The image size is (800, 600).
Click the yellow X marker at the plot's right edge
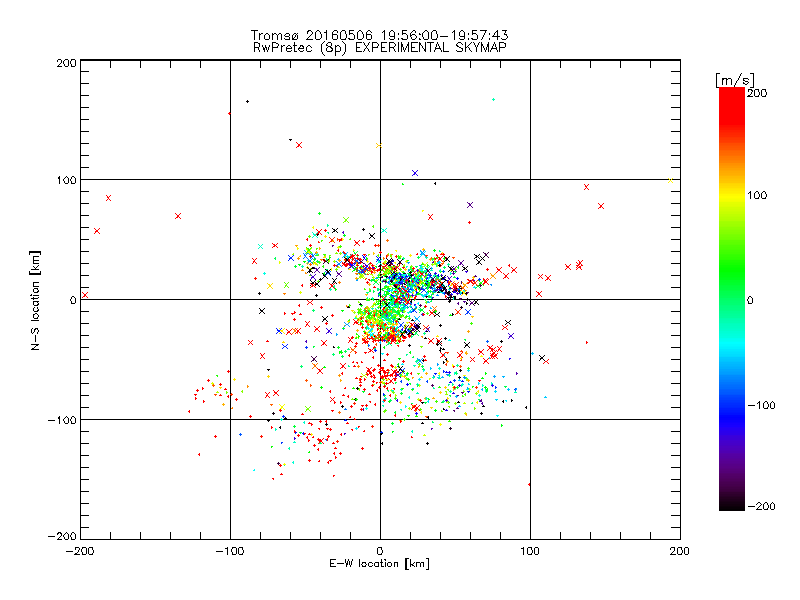point(670,180)
